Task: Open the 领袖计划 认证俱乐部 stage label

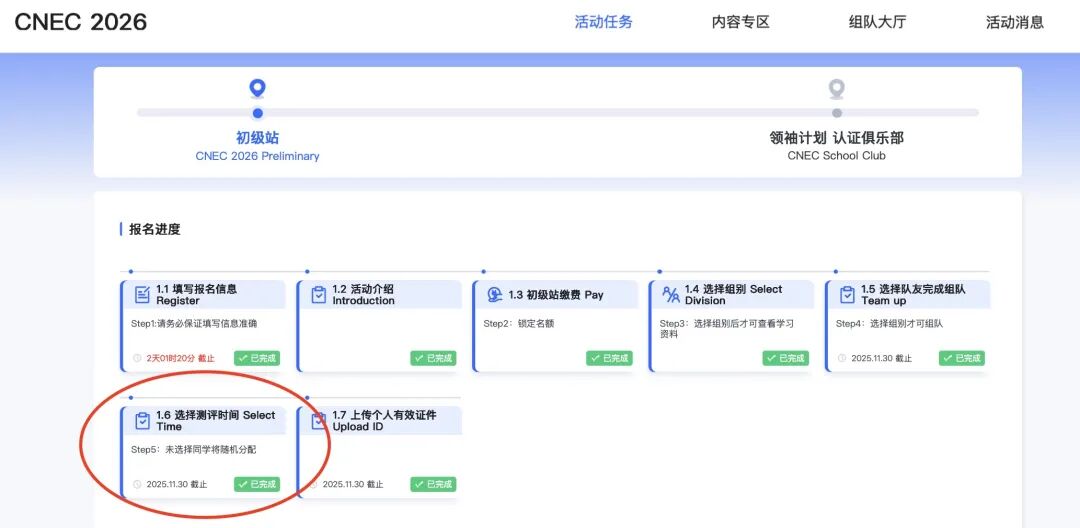Action: pyautogui.click(x=836, y=138)
